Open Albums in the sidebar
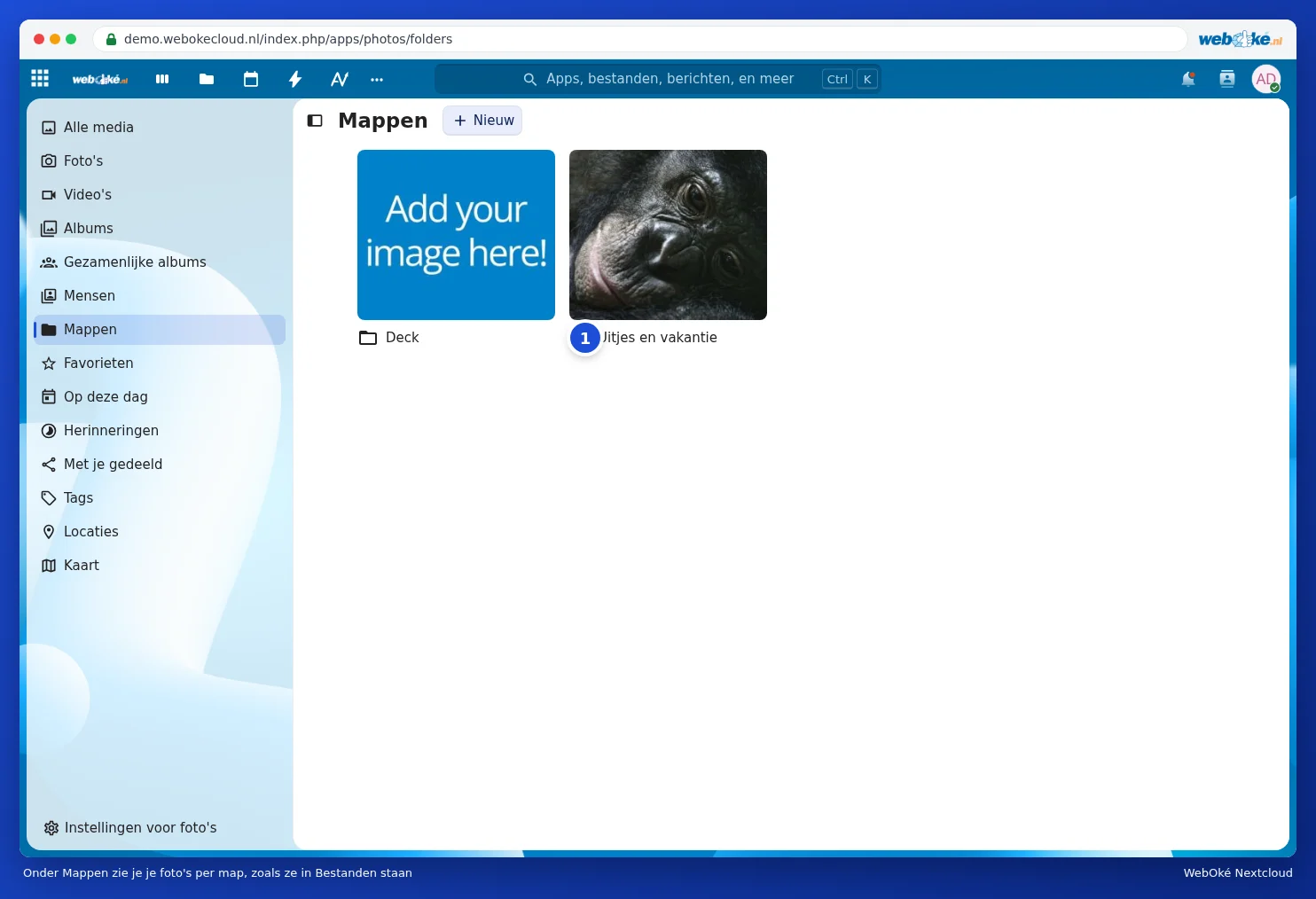Screen dimensions: 1316x899 click(160, 229)
